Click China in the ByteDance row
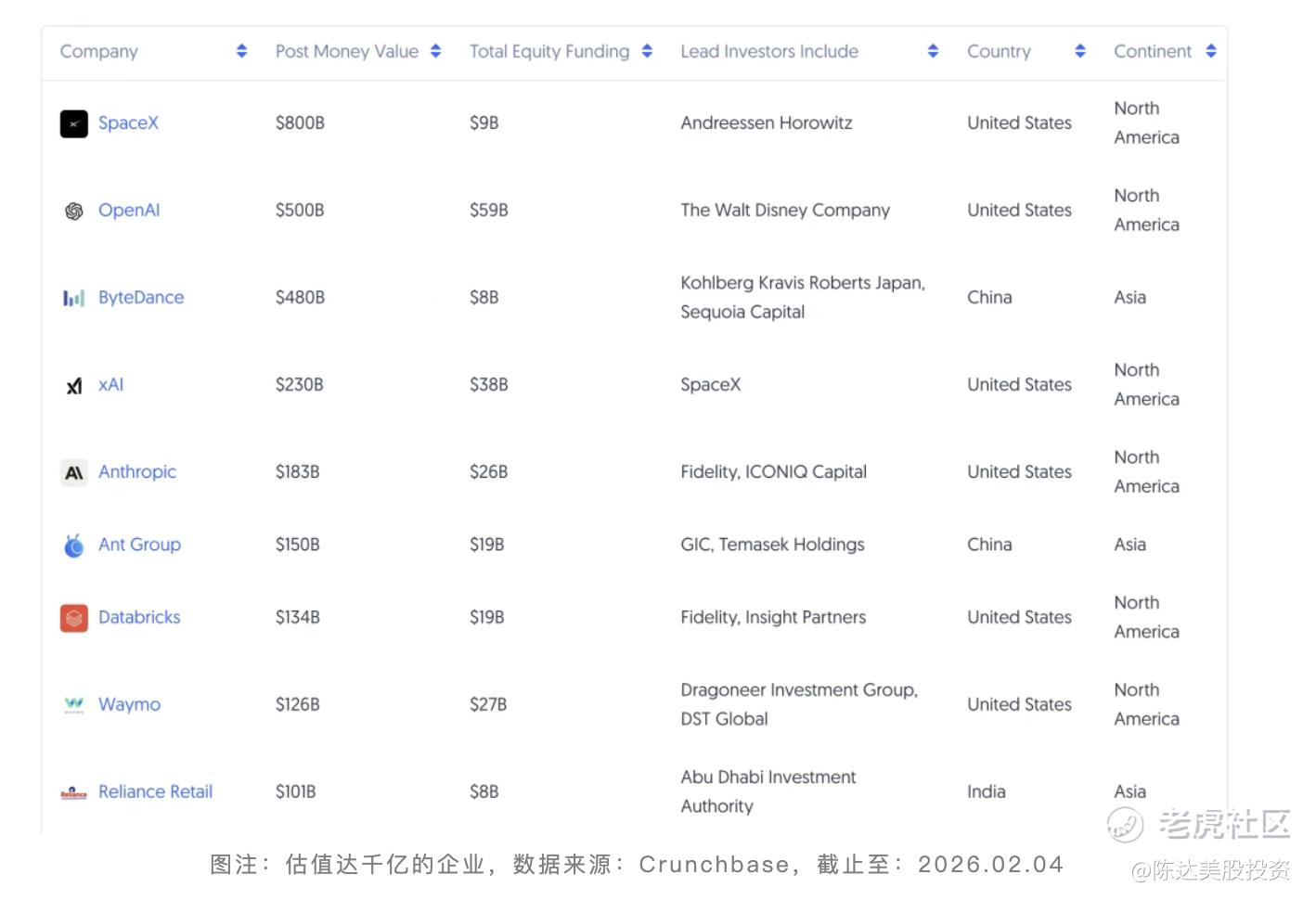This screenshot has width=1316, height=900. point(989,297)
